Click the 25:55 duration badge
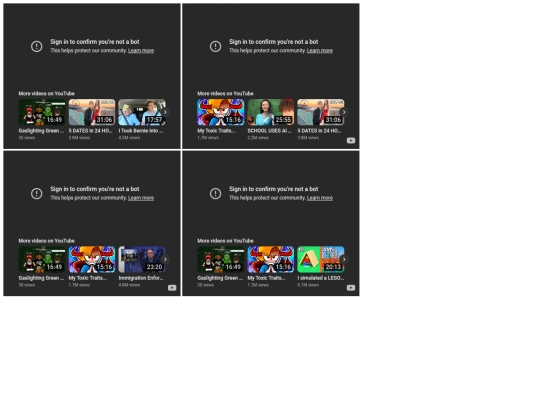540x405 pixels. point(283,120)
